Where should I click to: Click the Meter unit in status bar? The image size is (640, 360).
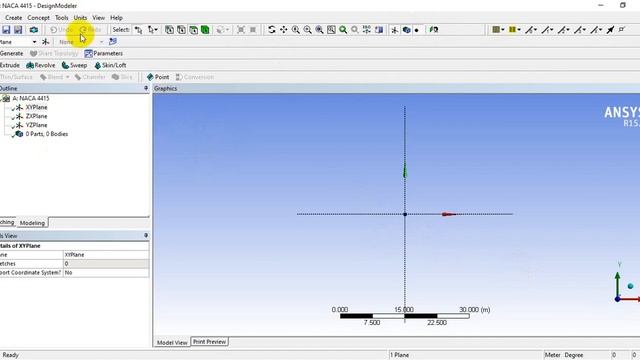552,355
